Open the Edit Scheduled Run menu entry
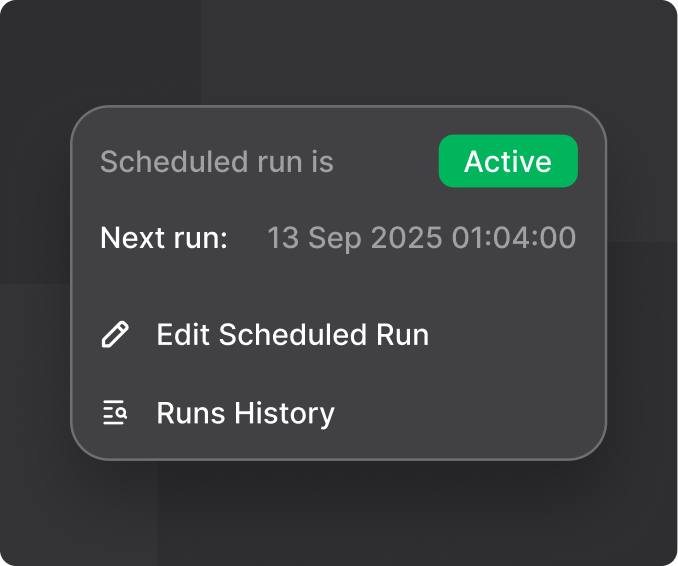Screen dimensions: 678x566 coord(292,334)
